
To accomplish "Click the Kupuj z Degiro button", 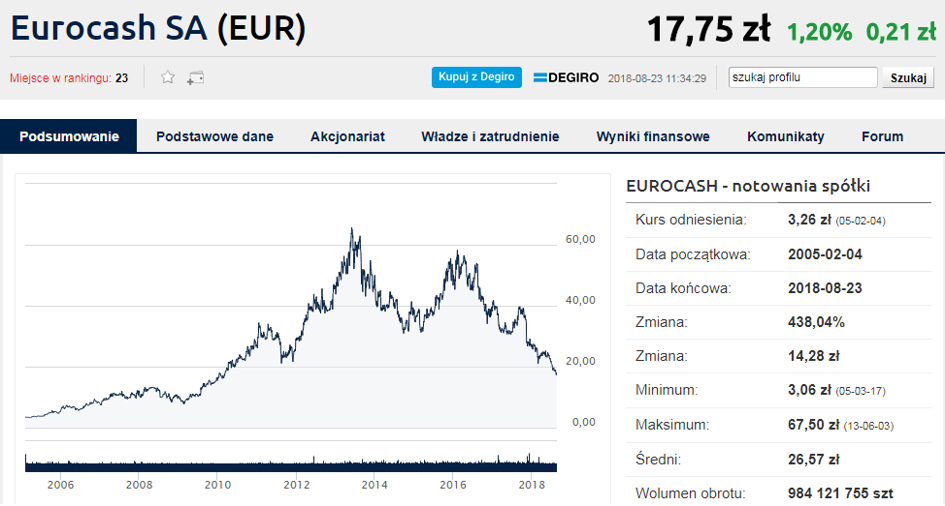I will coord(476,77).
